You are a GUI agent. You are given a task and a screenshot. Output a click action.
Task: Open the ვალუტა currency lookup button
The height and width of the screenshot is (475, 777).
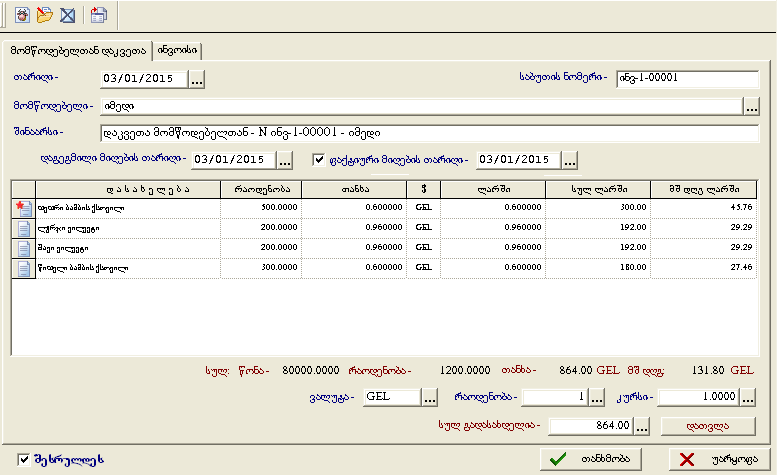pos(430,397)
